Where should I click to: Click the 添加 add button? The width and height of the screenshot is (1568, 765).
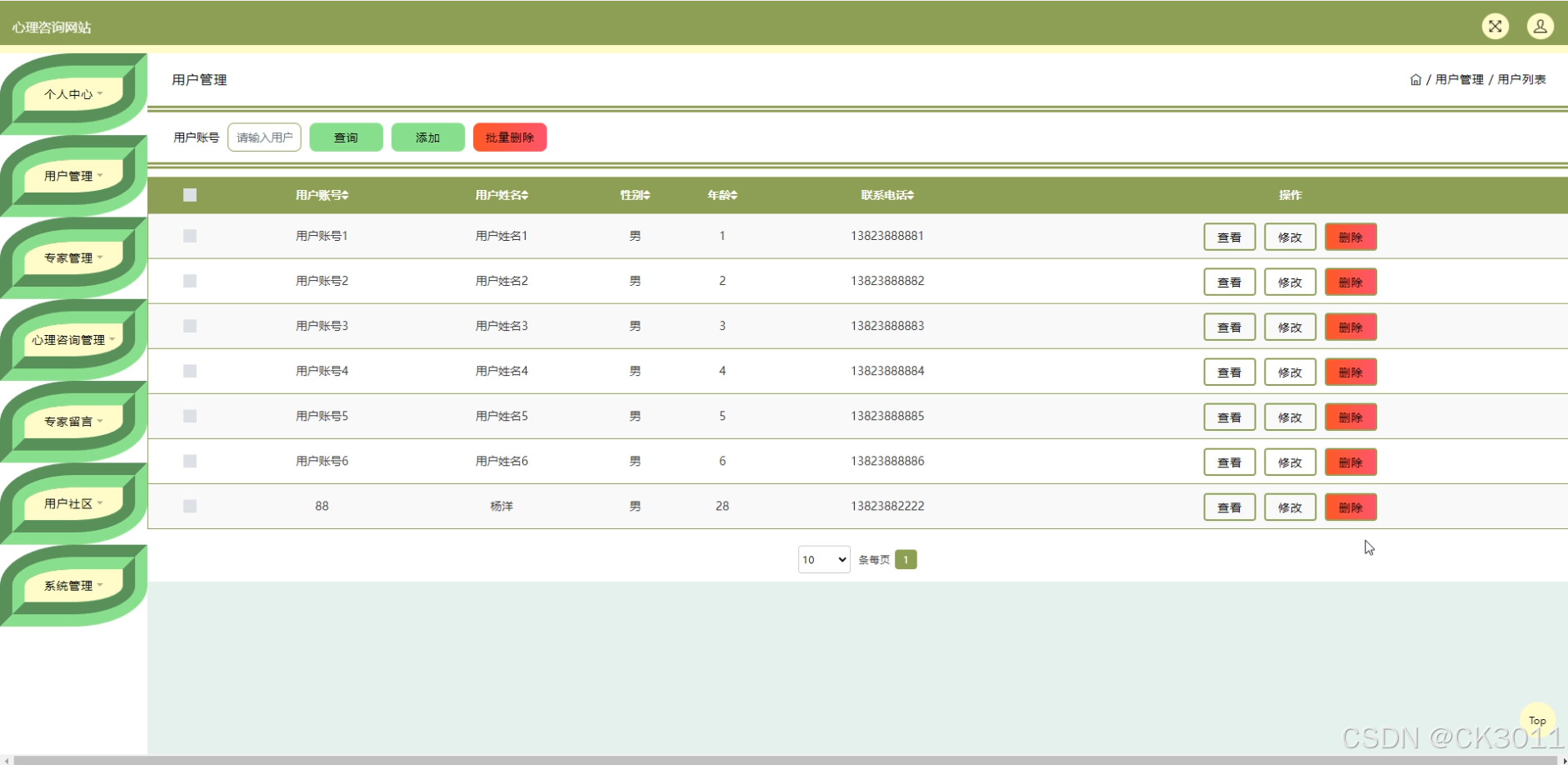[x=427, y=137]
